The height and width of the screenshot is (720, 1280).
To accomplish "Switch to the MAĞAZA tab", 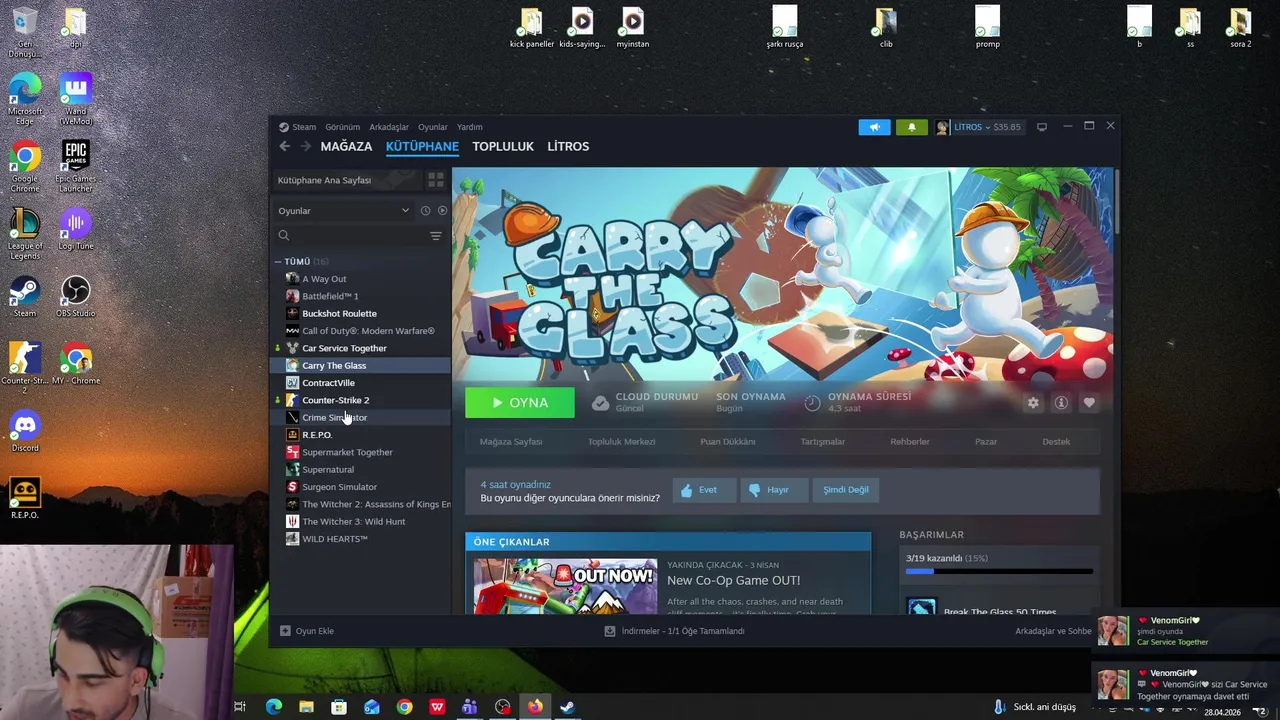I will click(x=346, y=146).
